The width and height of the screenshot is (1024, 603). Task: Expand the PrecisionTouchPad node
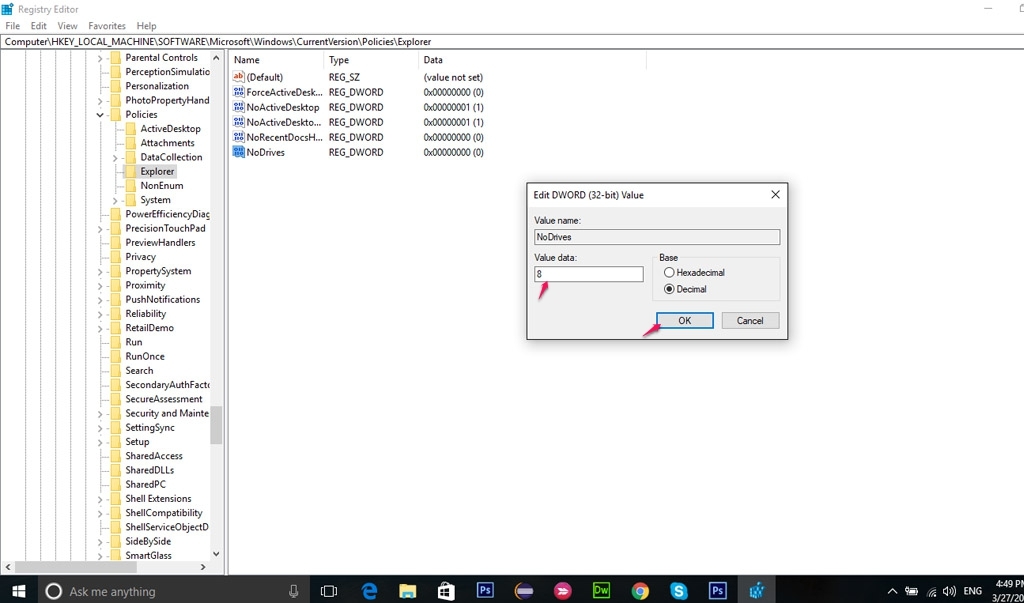pos(100,229)
